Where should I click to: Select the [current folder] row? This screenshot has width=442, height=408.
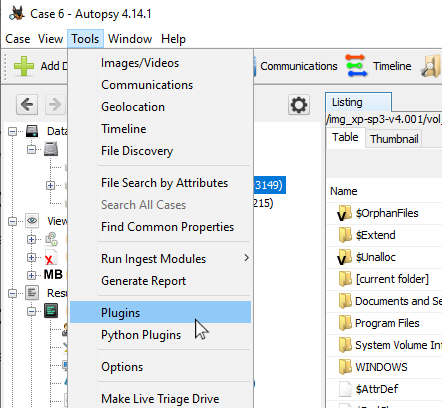[384, 279]
